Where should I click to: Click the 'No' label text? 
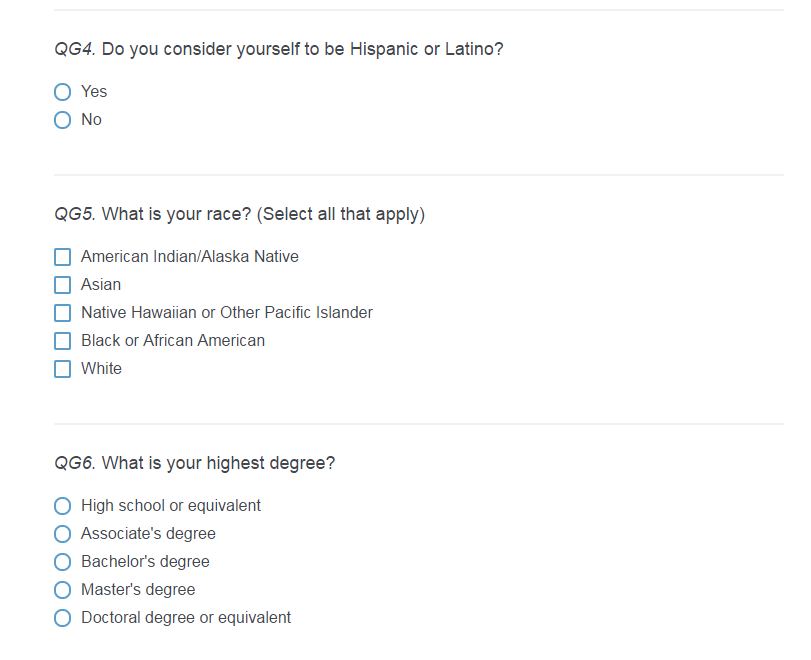coord(92,120)
